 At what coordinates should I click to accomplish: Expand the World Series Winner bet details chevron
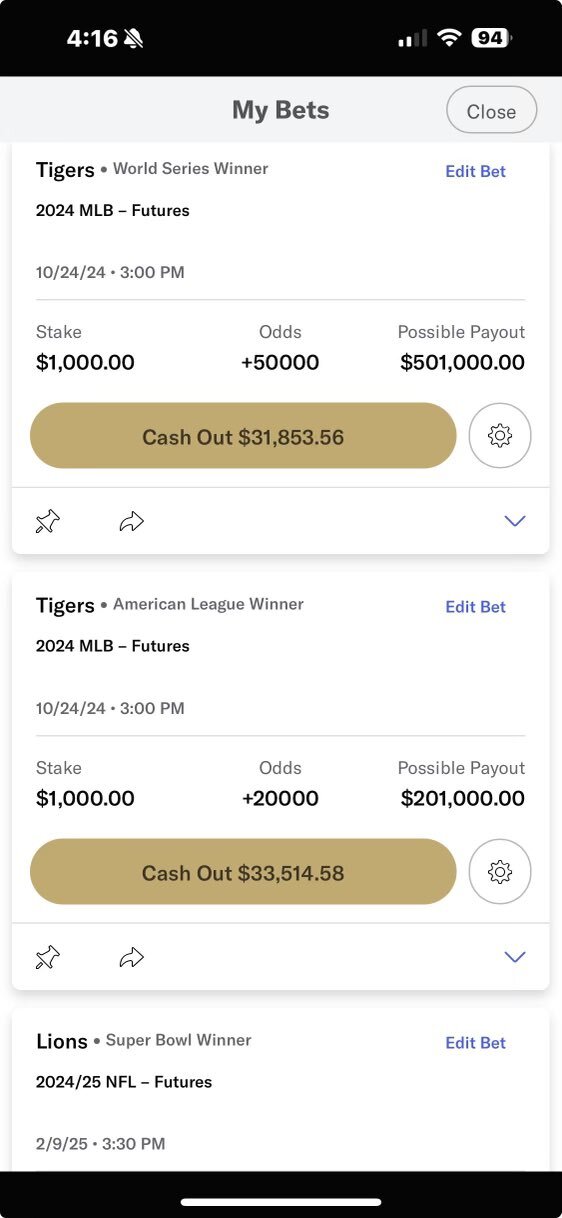coord(515,521)
